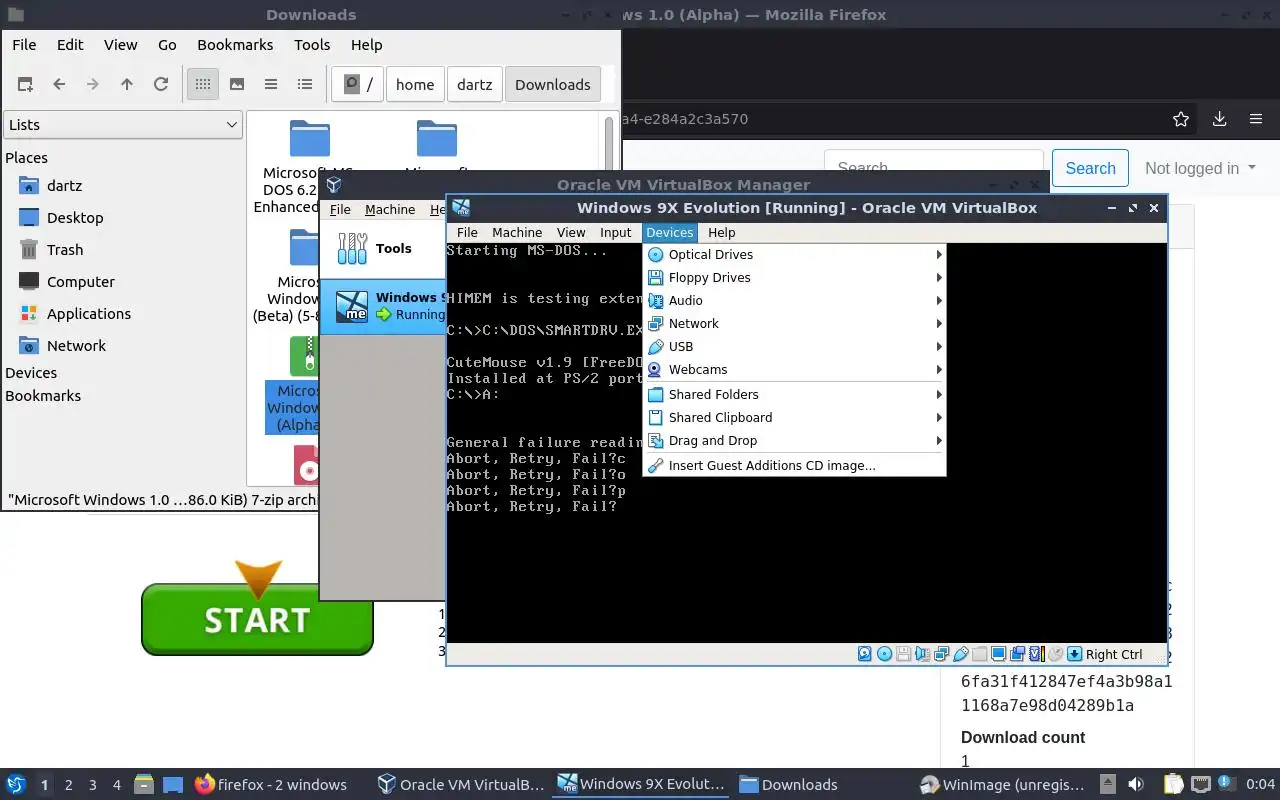Expand the Floppy Drives submenu

click(x=794, y=278)
